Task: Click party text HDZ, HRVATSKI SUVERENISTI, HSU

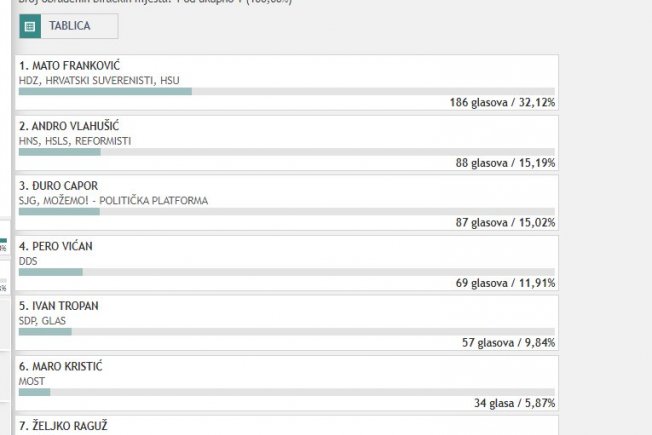Action: [x=99, y=80]
